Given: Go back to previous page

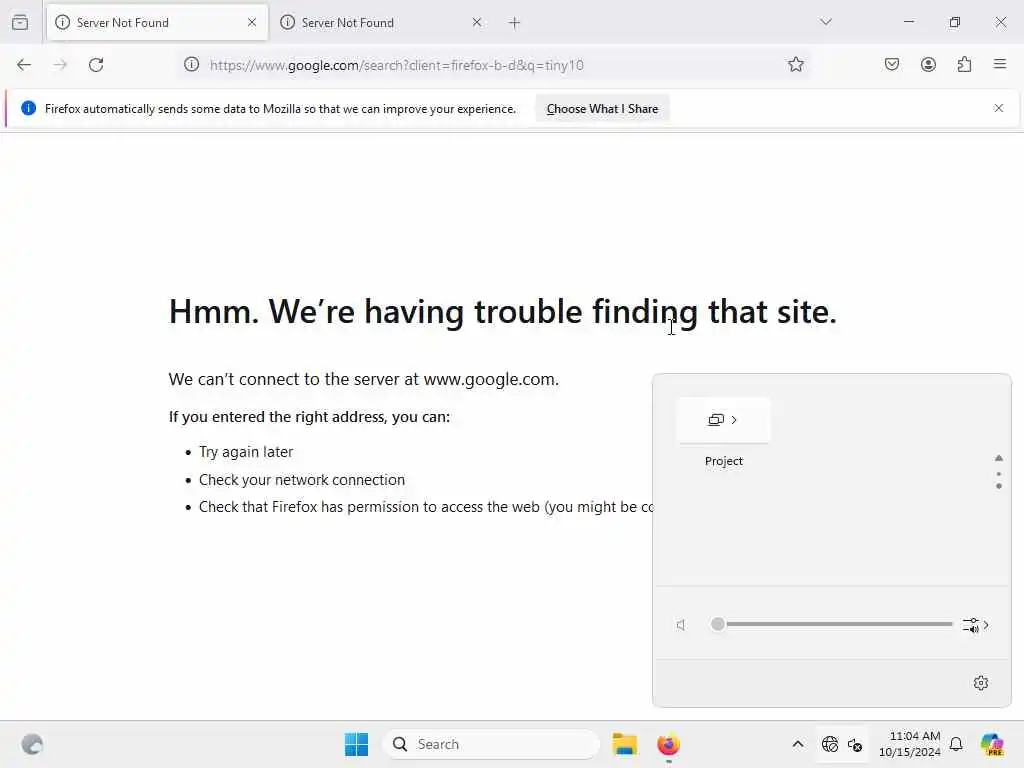Looking at the screenshot, I should tap(24, 65).
